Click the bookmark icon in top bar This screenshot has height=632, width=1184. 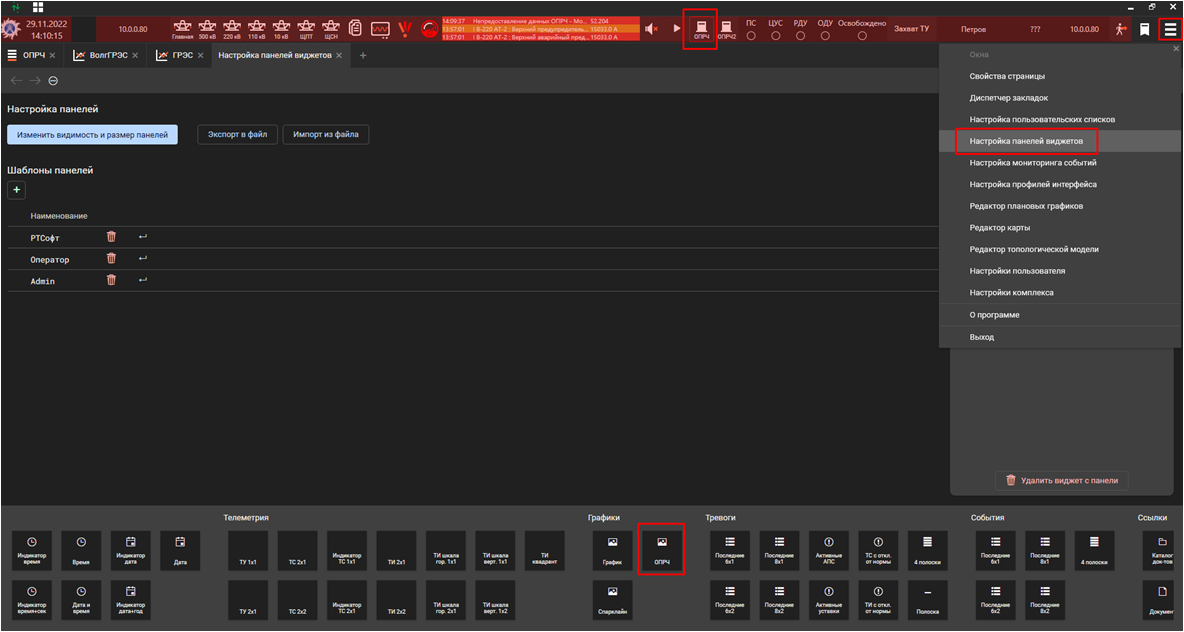pyautogui.click(x=1144, y=30)
